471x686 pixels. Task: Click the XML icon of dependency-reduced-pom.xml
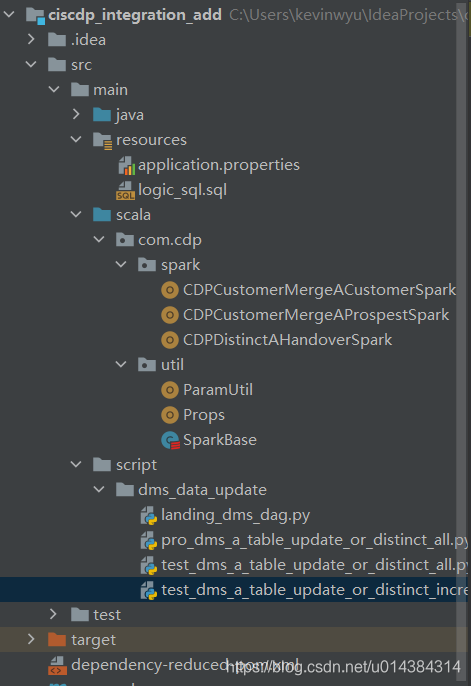click(57, 665)
